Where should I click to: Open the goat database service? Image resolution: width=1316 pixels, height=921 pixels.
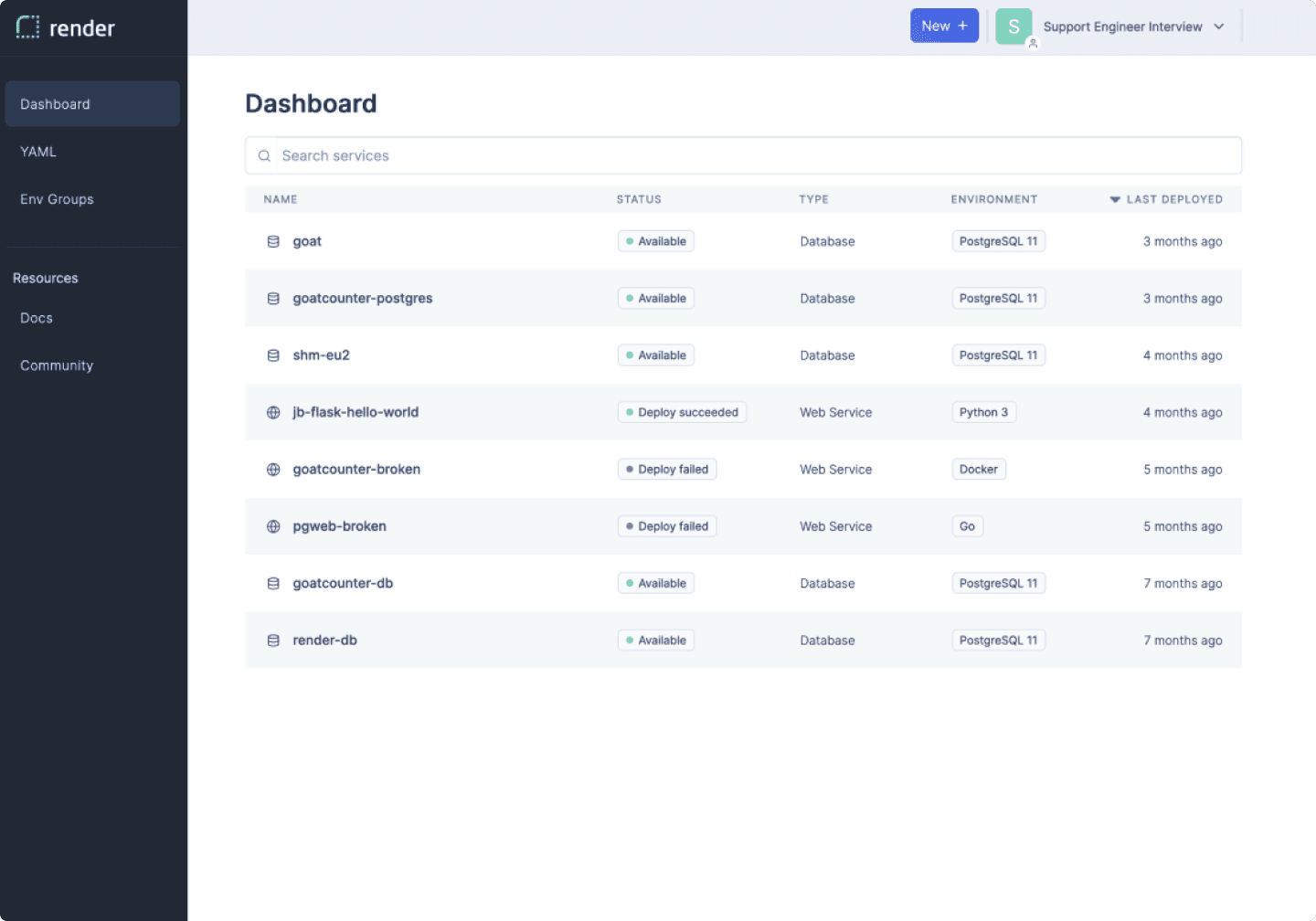point(307,241)
